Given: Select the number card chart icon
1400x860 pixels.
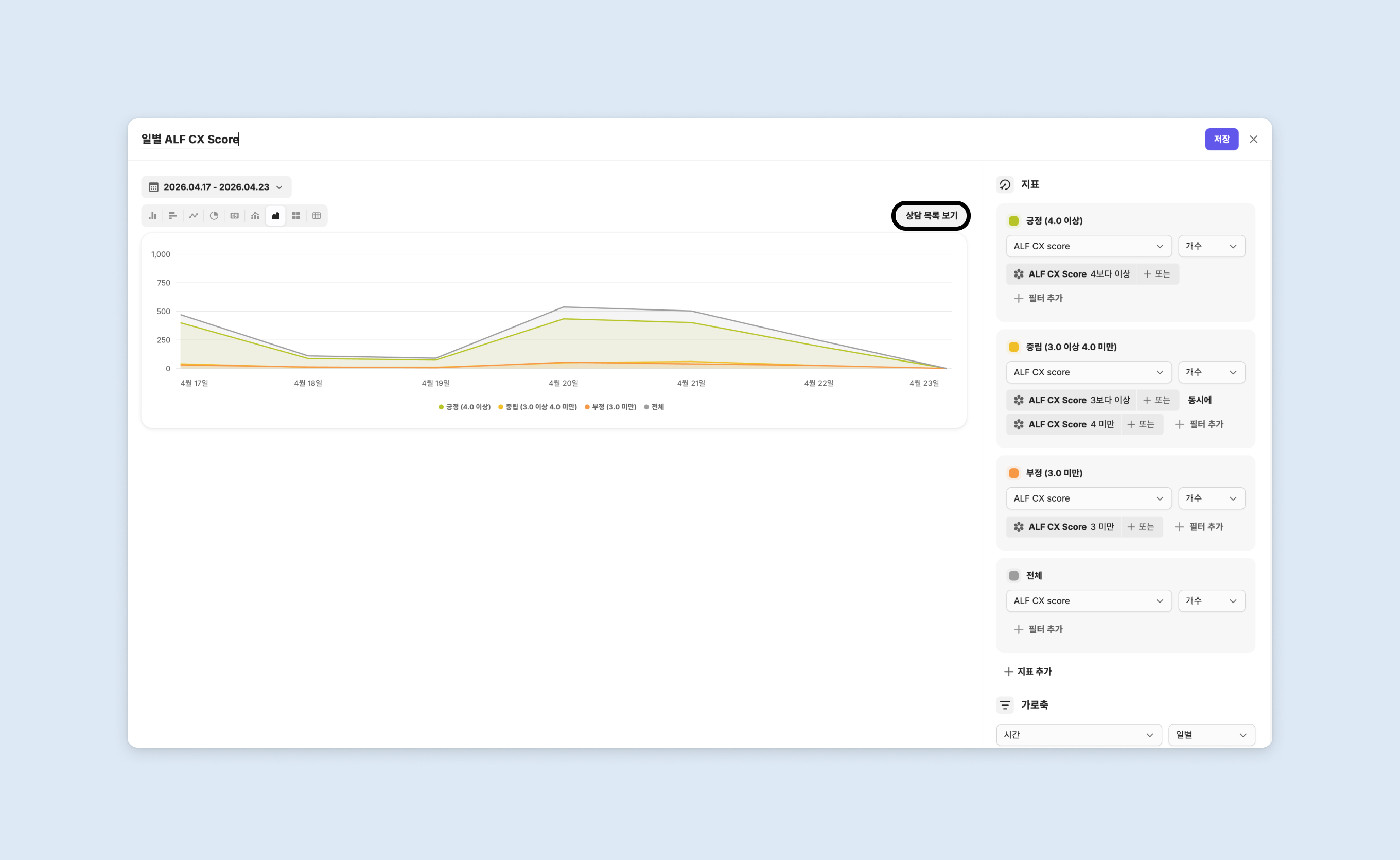Looking at the screenshot, I should click(x=234, y=216).
